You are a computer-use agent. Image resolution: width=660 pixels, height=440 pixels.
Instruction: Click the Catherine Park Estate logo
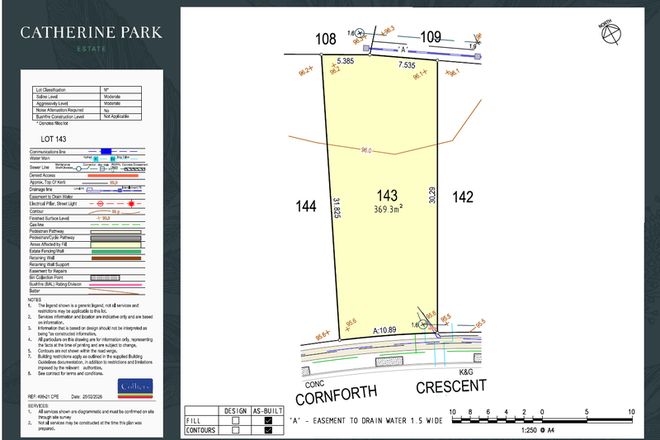pyautogui.click(x=82, y=38)
